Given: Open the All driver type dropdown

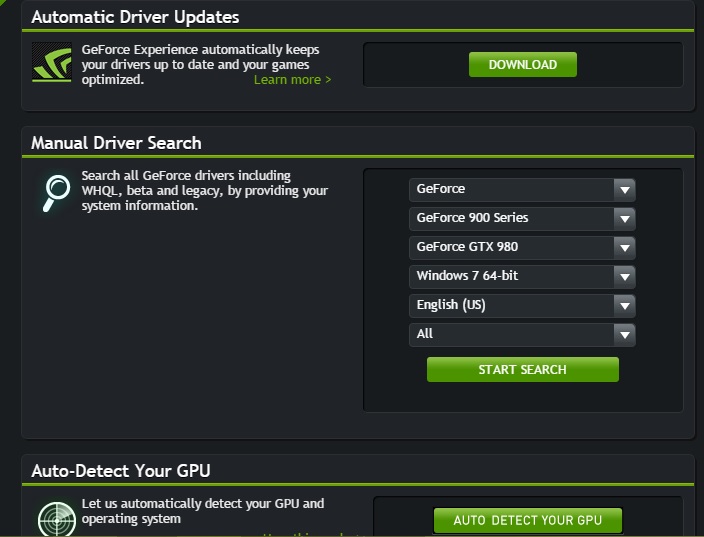Looking at the screenshot, I should pyautogui.click(x=522, y=334).
